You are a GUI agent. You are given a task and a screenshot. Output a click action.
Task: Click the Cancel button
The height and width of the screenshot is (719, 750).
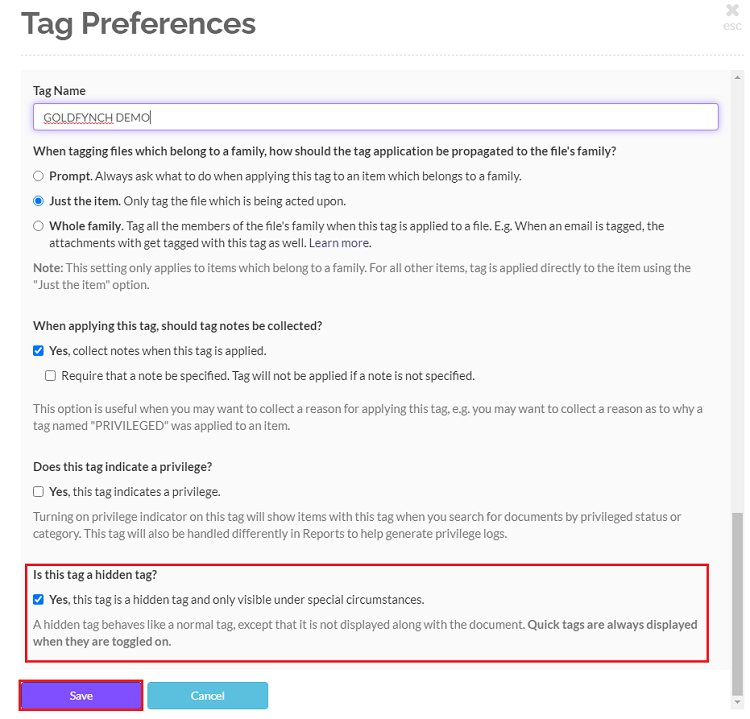[207, 696]
